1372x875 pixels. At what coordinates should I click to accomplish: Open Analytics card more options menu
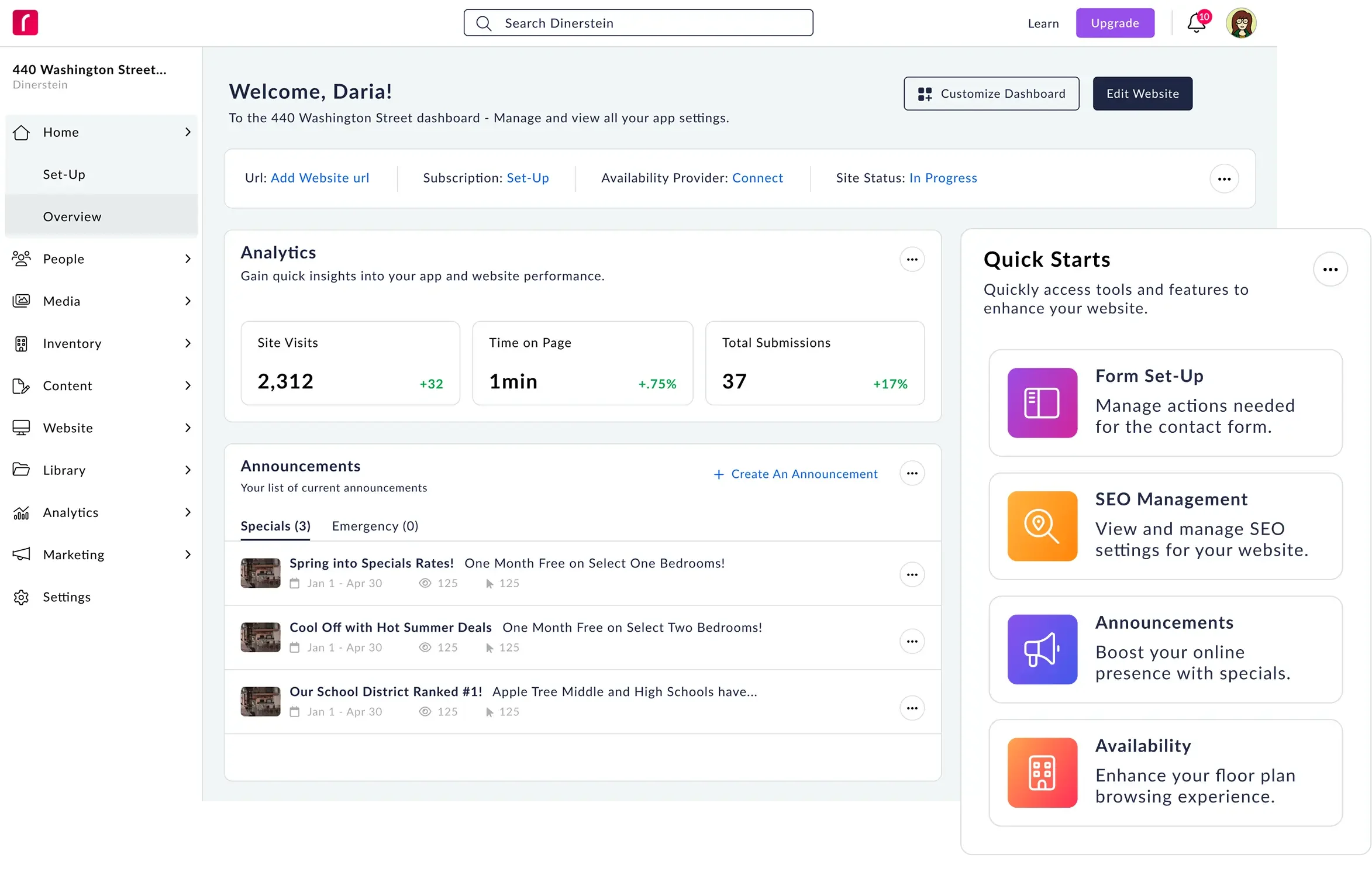(x=912, y=260)
